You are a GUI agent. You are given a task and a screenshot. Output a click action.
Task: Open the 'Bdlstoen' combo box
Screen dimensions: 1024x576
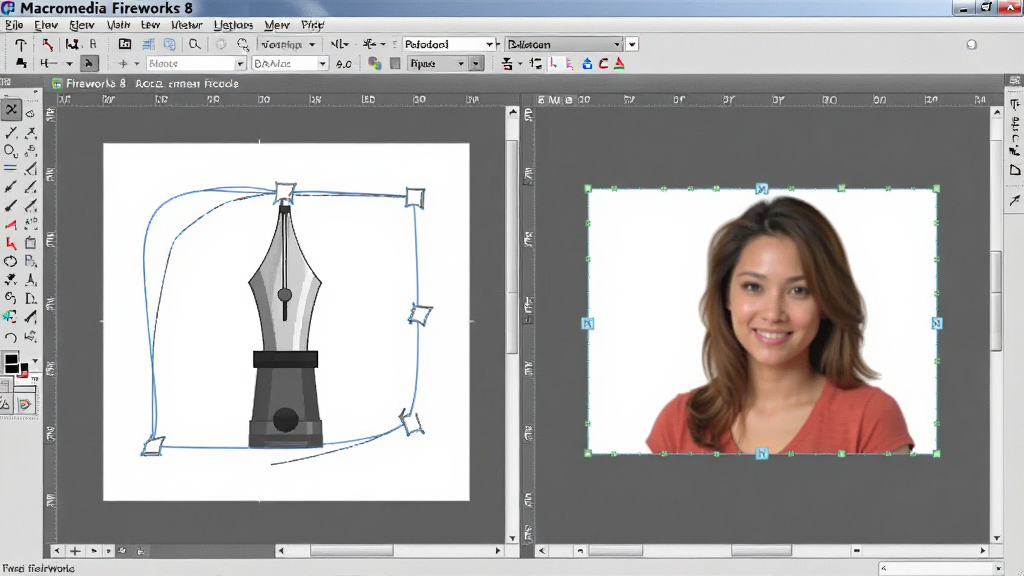564,44
